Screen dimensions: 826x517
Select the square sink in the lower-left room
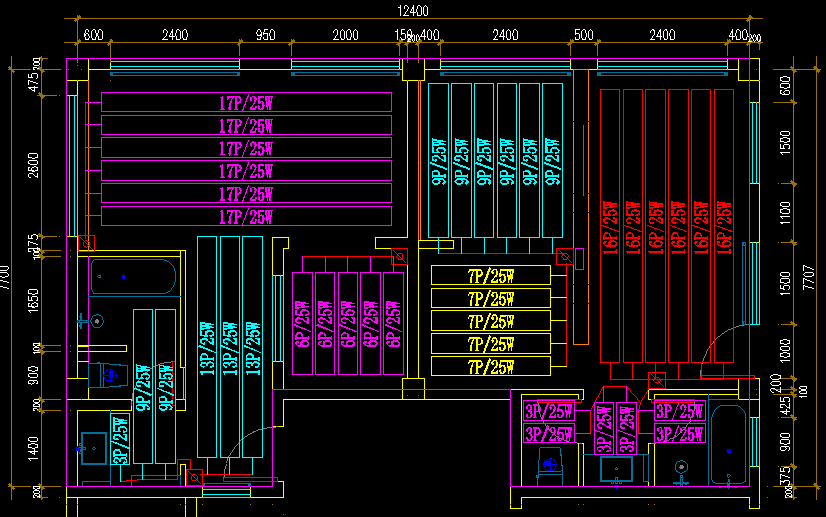(x=94, y=448)
